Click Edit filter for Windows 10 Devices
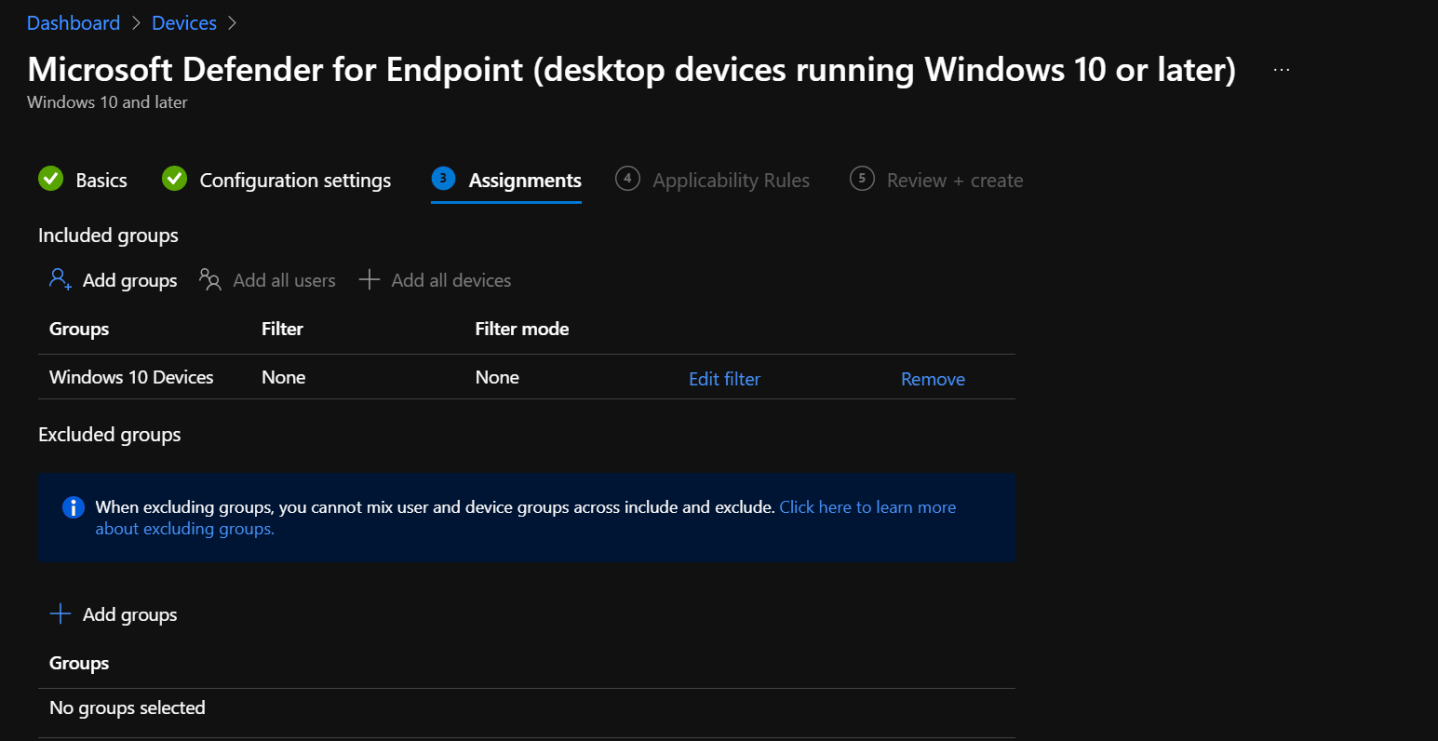The image size is (1438, 741). tap(725, 379)
